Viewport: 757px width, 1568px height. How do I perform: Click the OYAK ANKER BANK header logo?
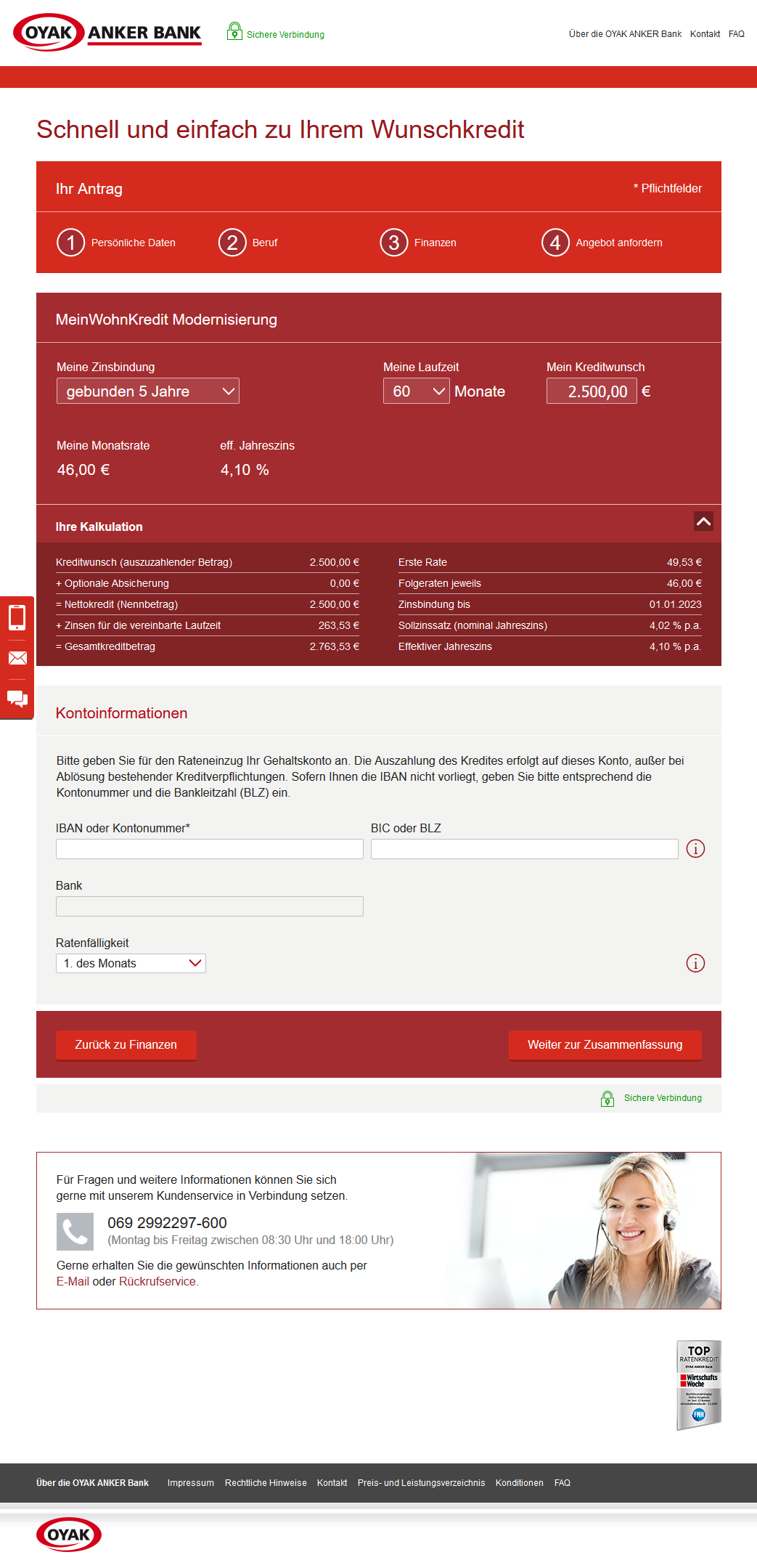(x=107, y=33)
